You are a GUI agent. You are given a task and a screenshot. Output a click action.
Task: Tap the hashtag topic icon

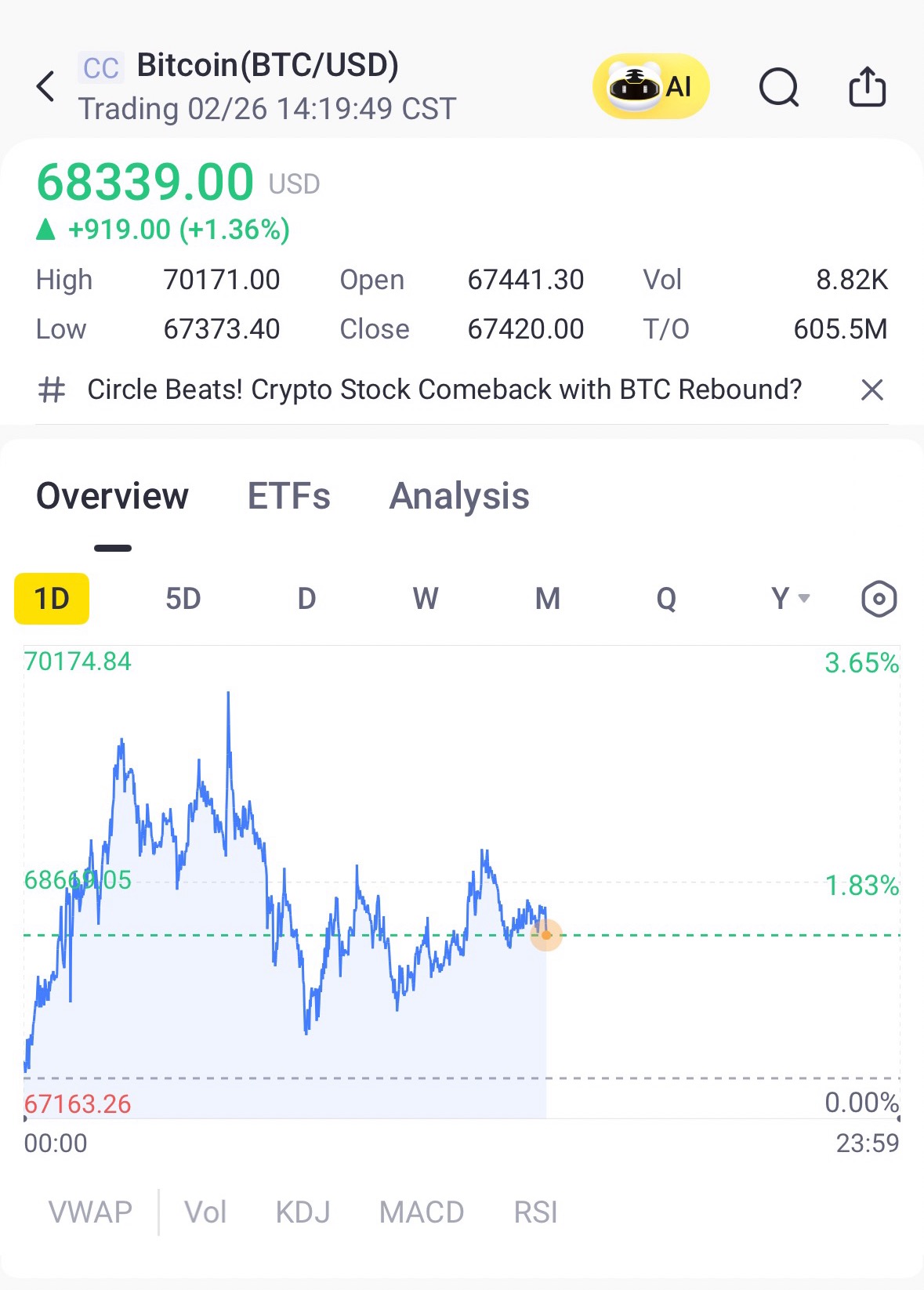click(52, 390)
